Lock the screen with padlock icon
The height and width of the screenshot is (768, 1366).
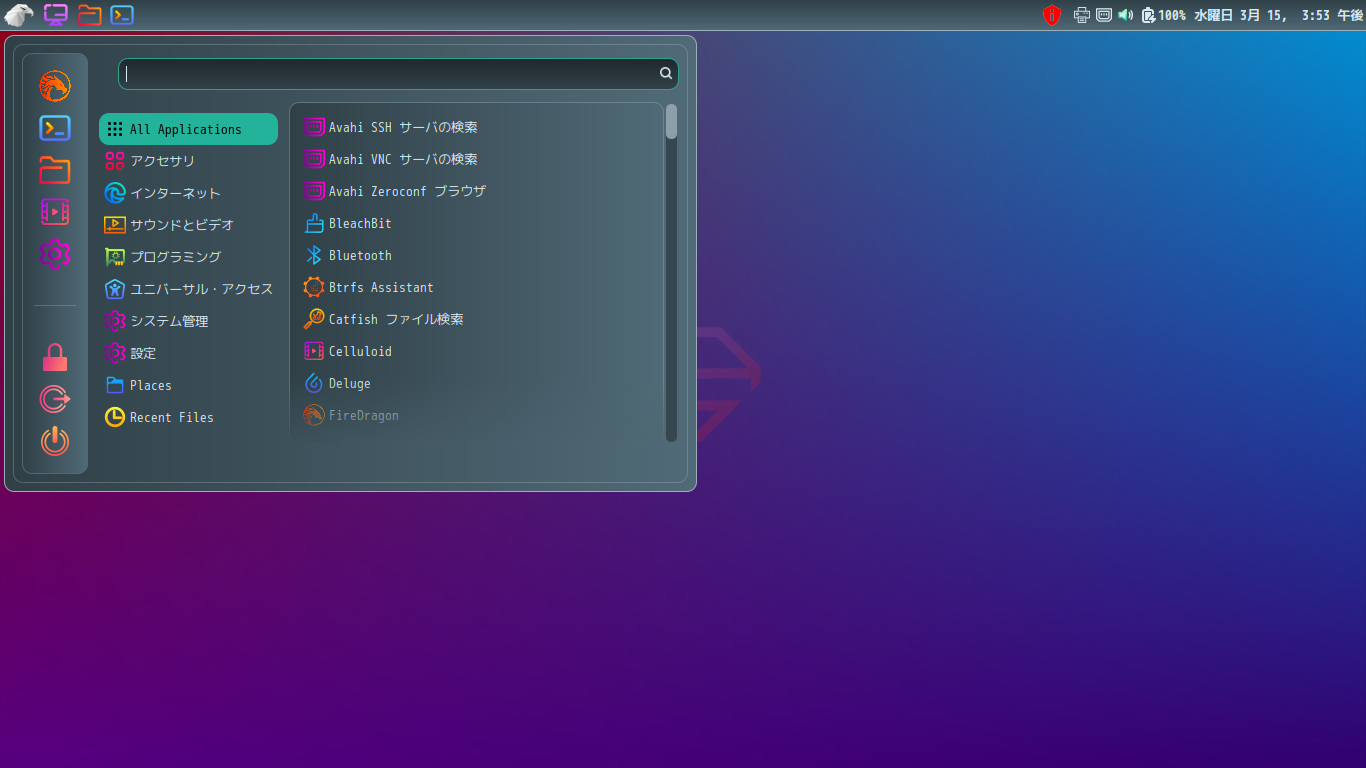[x=55, y=357]
